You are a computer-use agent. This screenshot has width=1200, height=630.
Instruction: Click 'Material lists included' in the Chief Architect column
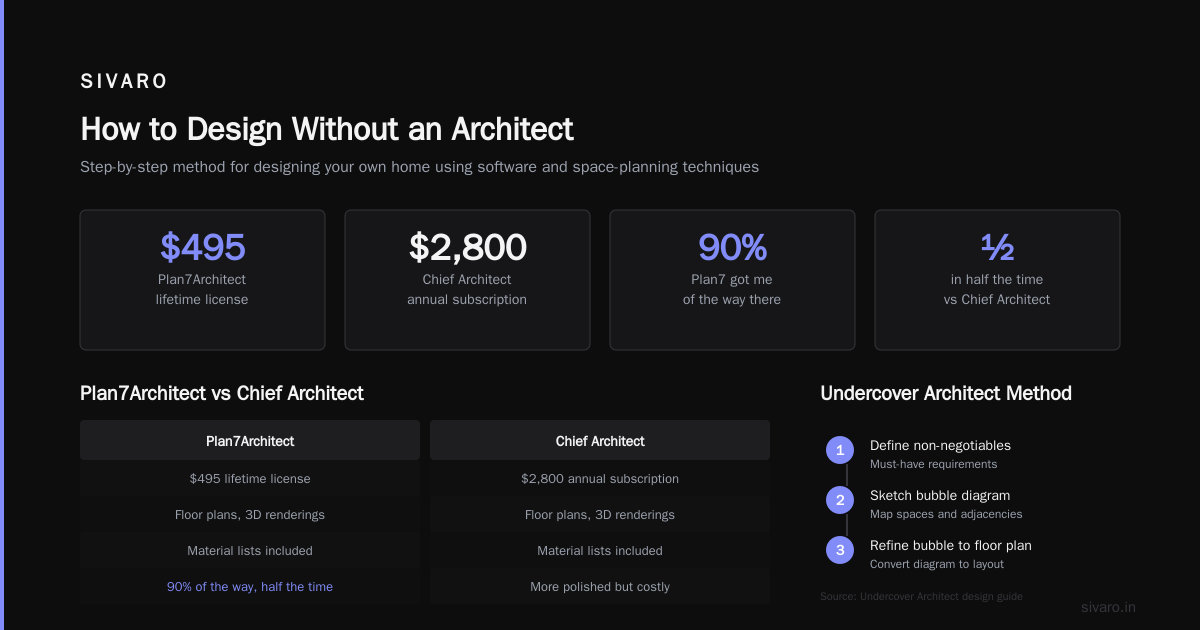(600, 550)
